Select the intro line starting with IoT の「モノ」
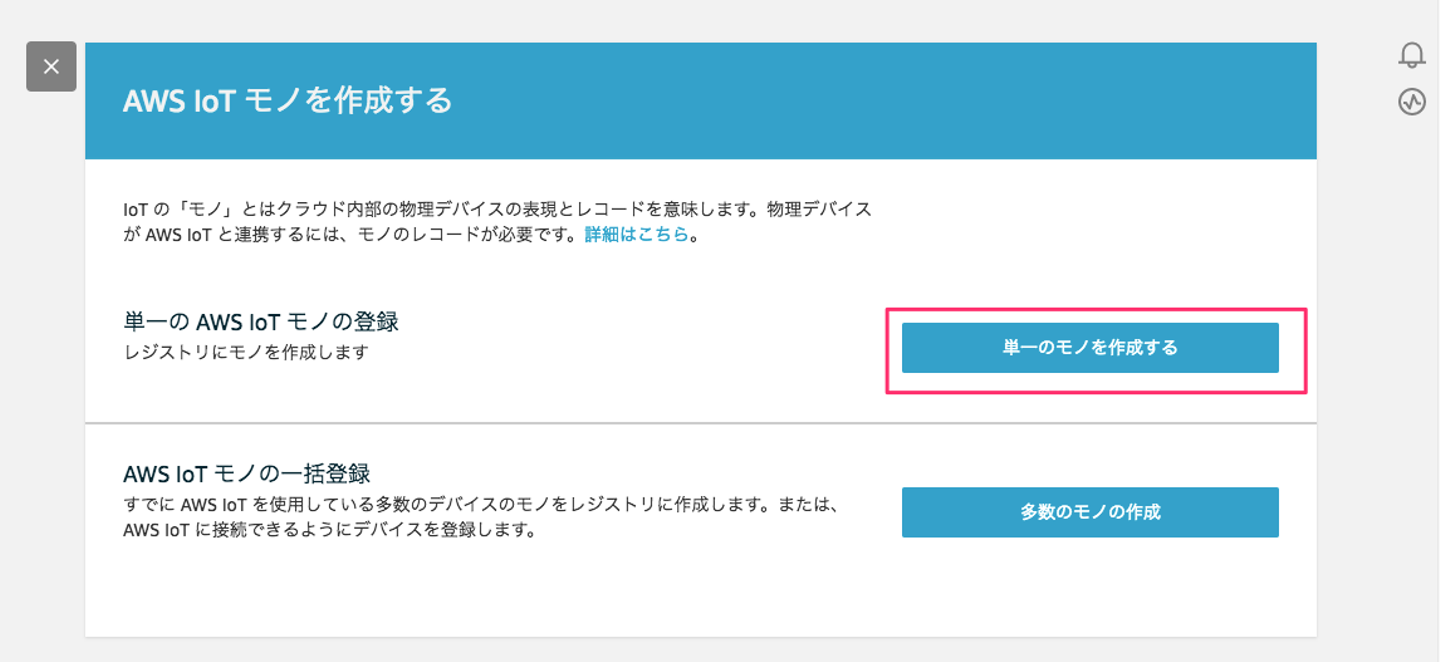Viewport: 1440px width, 662px height. click(x=497, y=210)
